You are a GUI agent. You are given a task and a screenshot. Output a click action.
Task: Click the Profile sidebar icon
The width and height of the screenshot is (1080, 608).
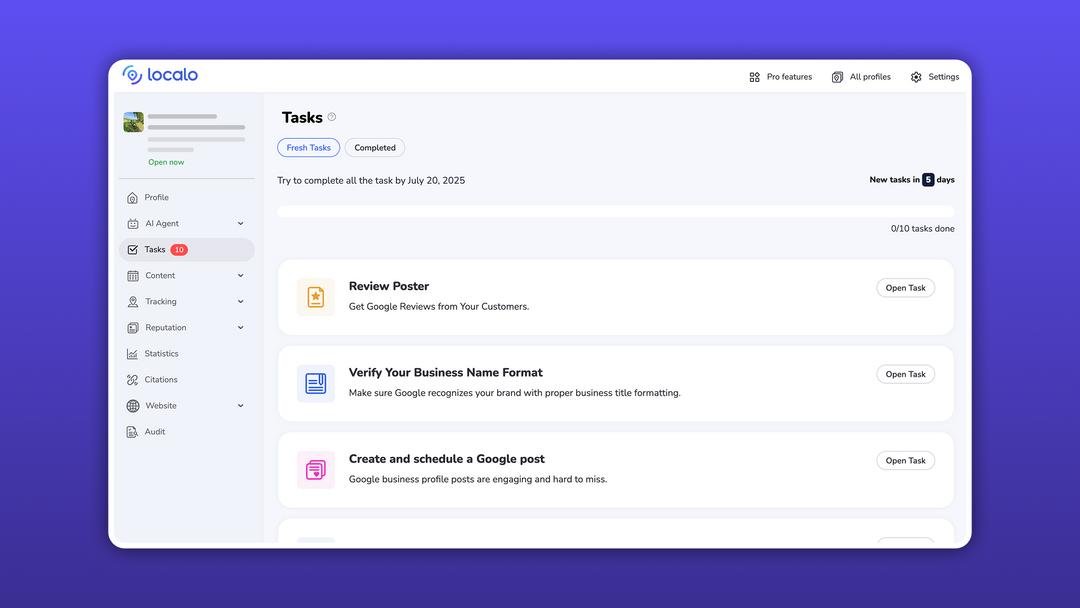click(132, 198)
